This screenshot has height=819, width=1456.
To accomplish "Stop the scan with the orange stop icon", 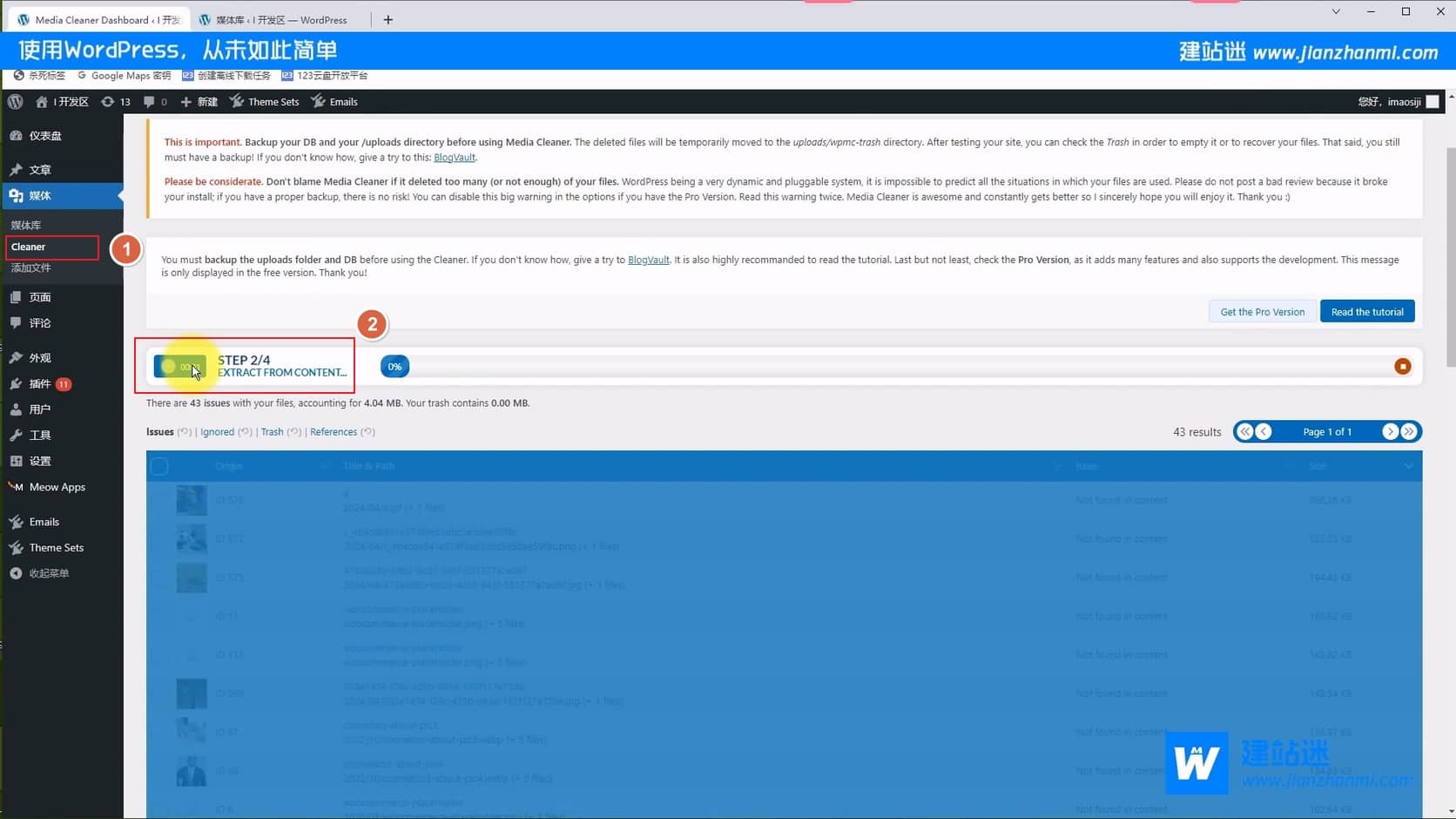I will tap(1402, 367).
